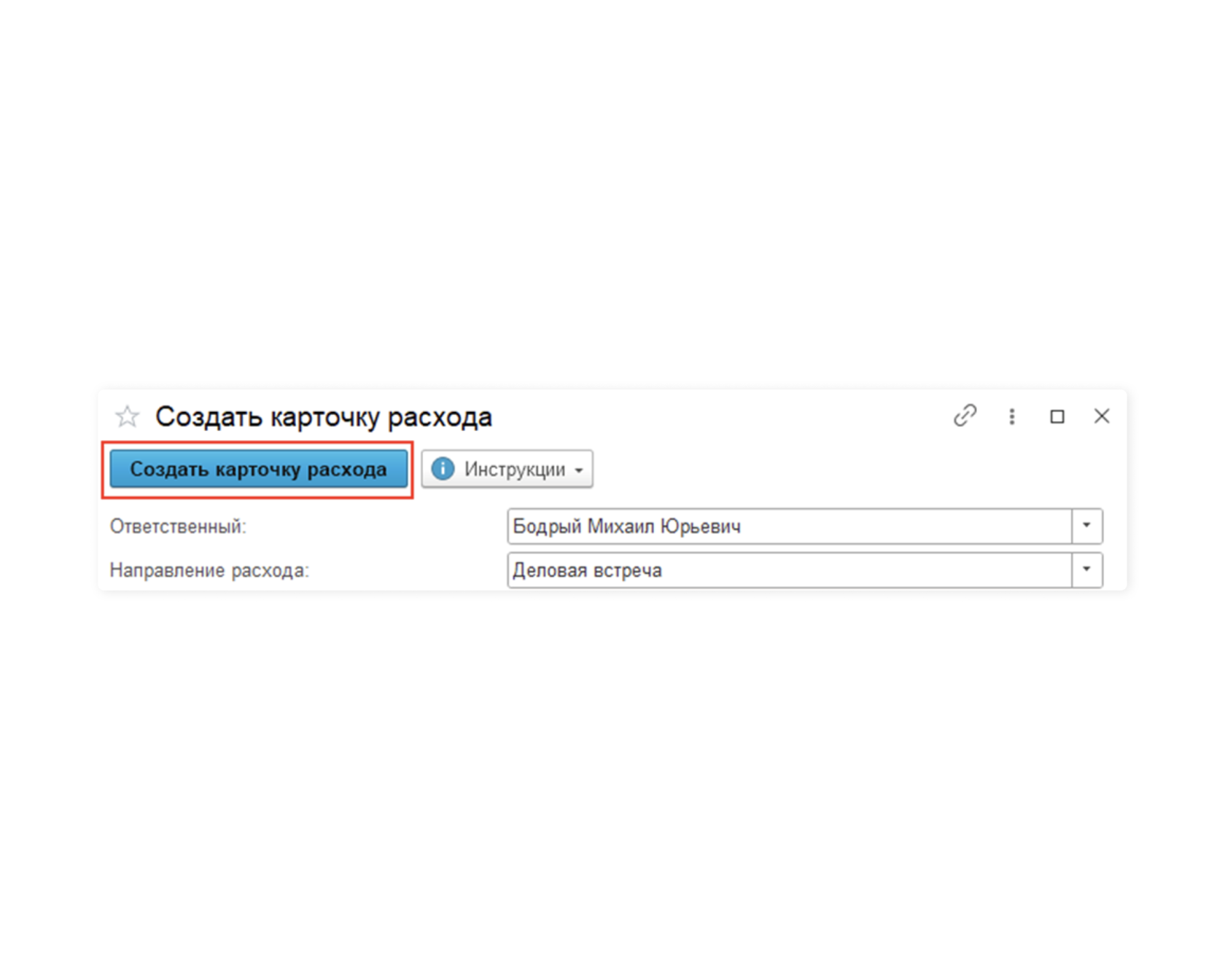Expand the Направление расхода dropdown arrow
This screenshot has width=1225, height=980.
coord(1086,569)
